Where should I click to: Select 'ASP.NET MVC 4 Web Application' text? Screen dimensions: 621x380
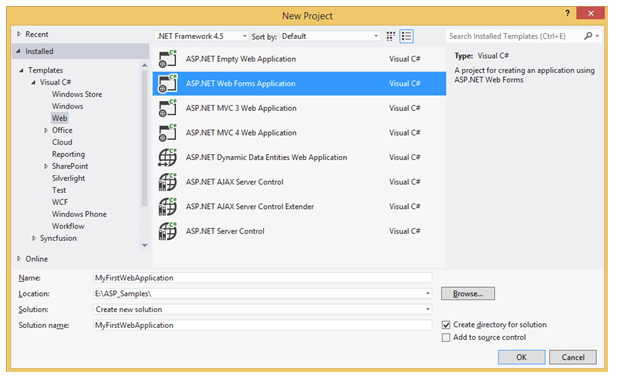tap(241, 133)
